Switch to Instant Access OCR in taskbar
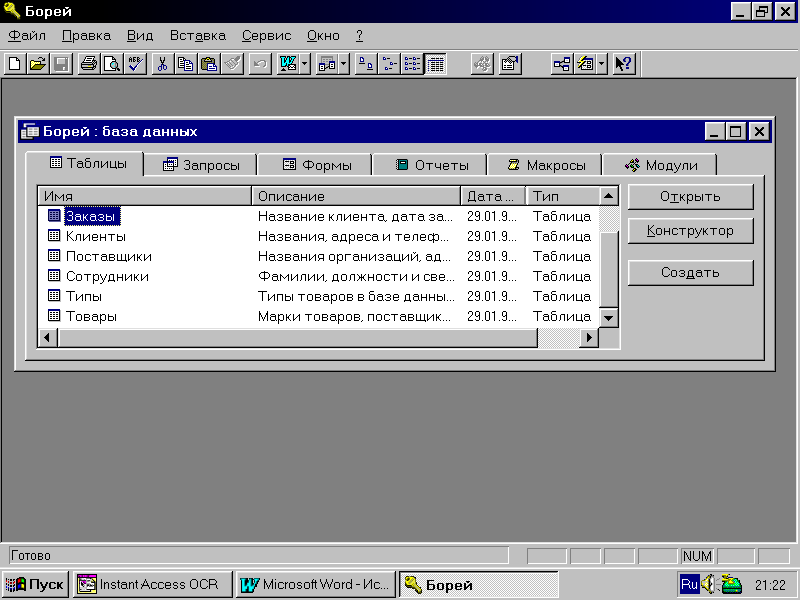The height and width of the screenshot is (600, 800). pos(153,584)
